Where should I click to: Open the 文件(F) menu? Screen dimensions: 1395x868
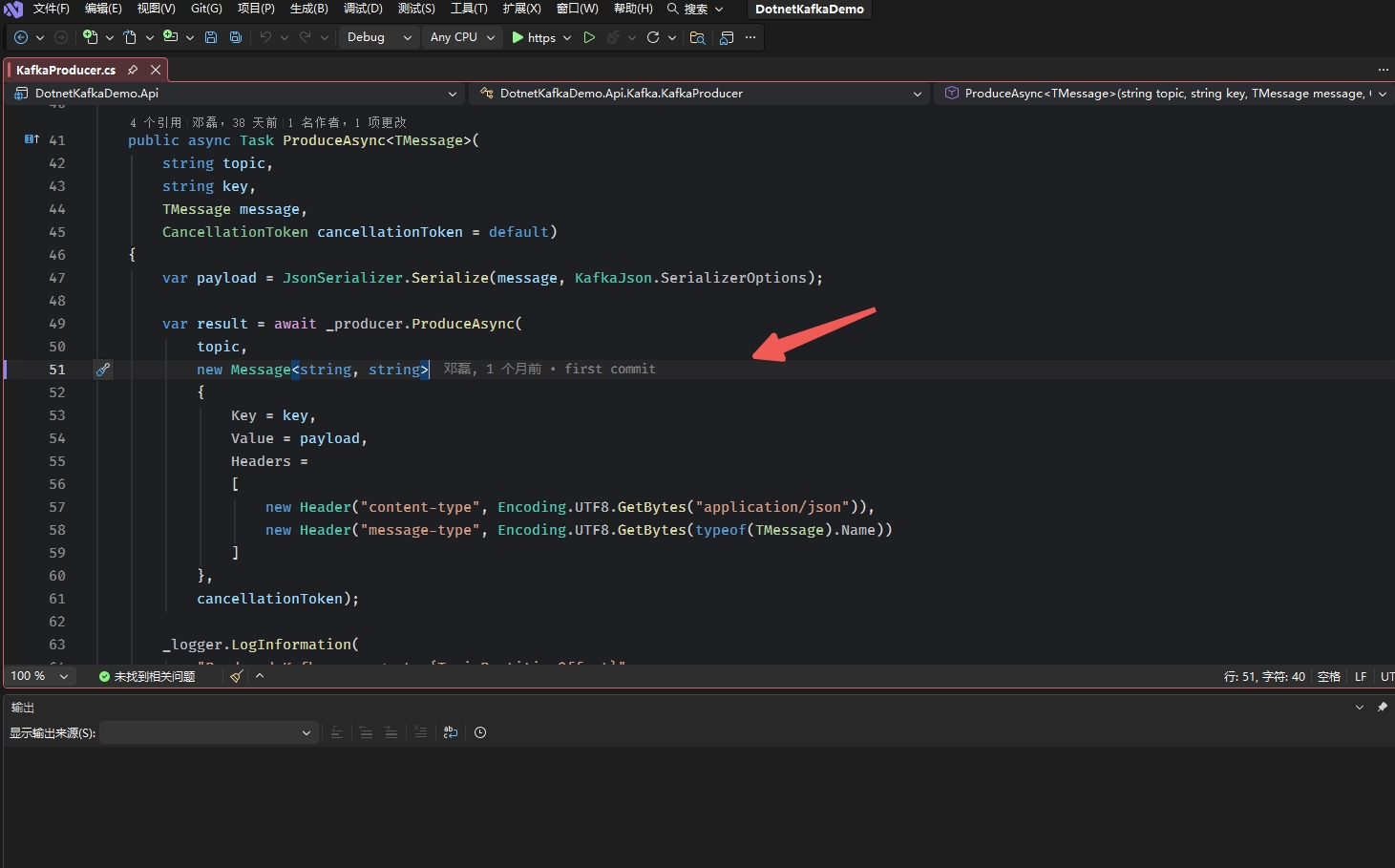(x=52, y=9)
